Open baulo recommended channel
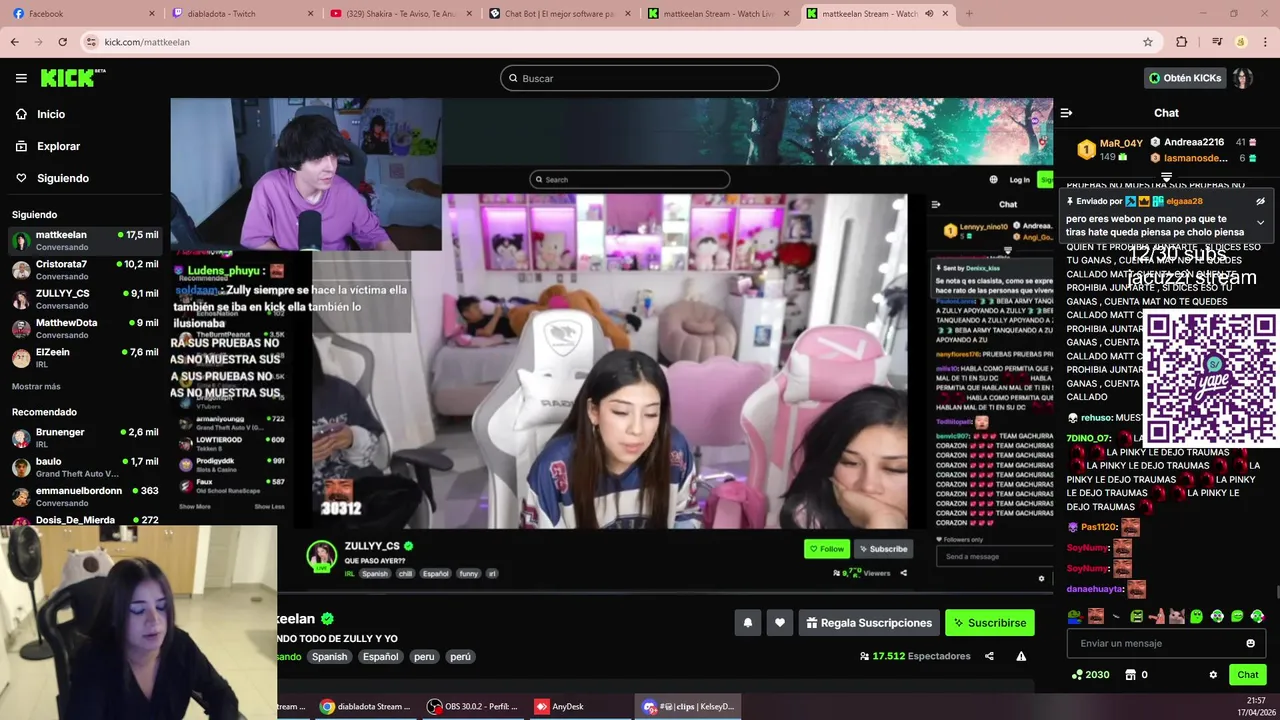This screenshot has height=720, width=1280. pyautogui.click(x=85, y=467)
